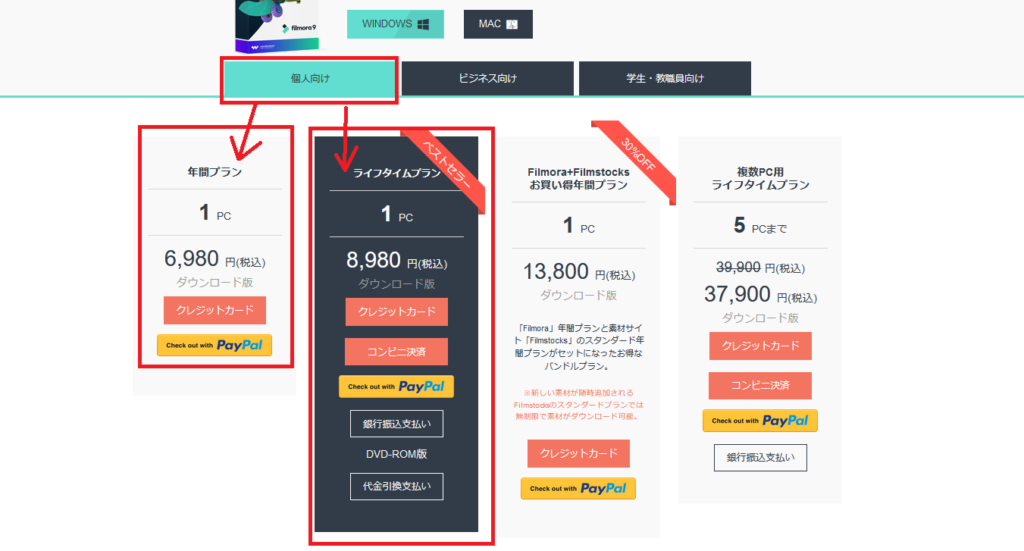Check out with PayPal for 8,980円 ライフタイムプラン
The image size is (1024, 551).
(396, 386)
